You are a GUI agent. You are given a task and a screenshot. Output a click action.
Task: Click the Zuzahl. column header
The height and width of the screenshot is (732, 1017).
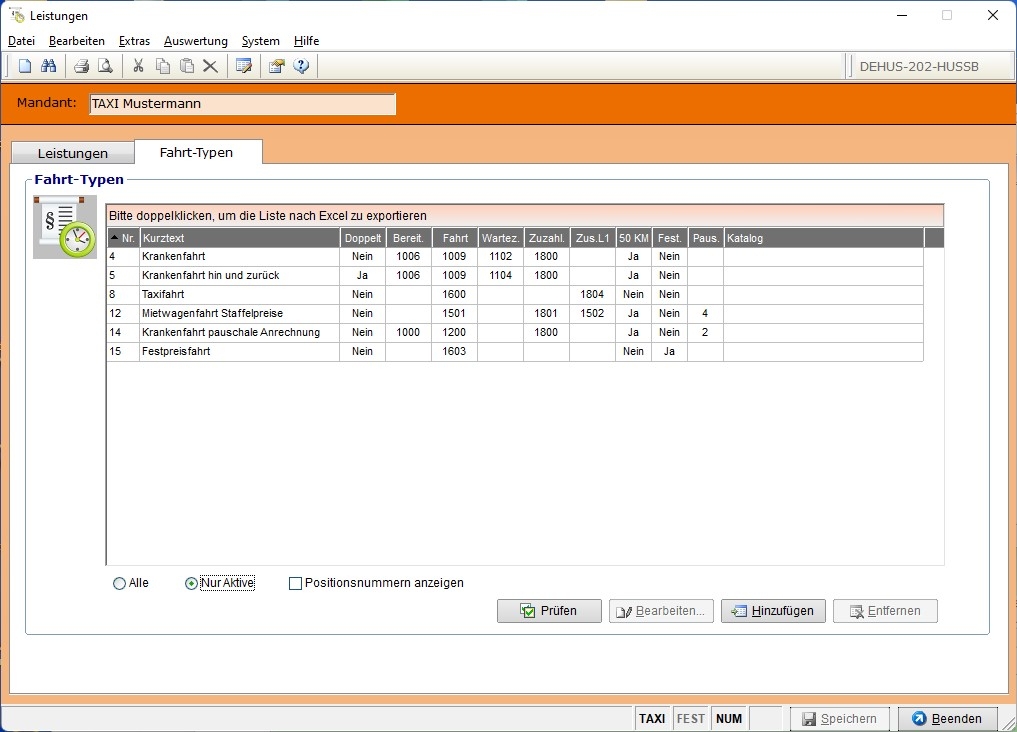[547, 238]
